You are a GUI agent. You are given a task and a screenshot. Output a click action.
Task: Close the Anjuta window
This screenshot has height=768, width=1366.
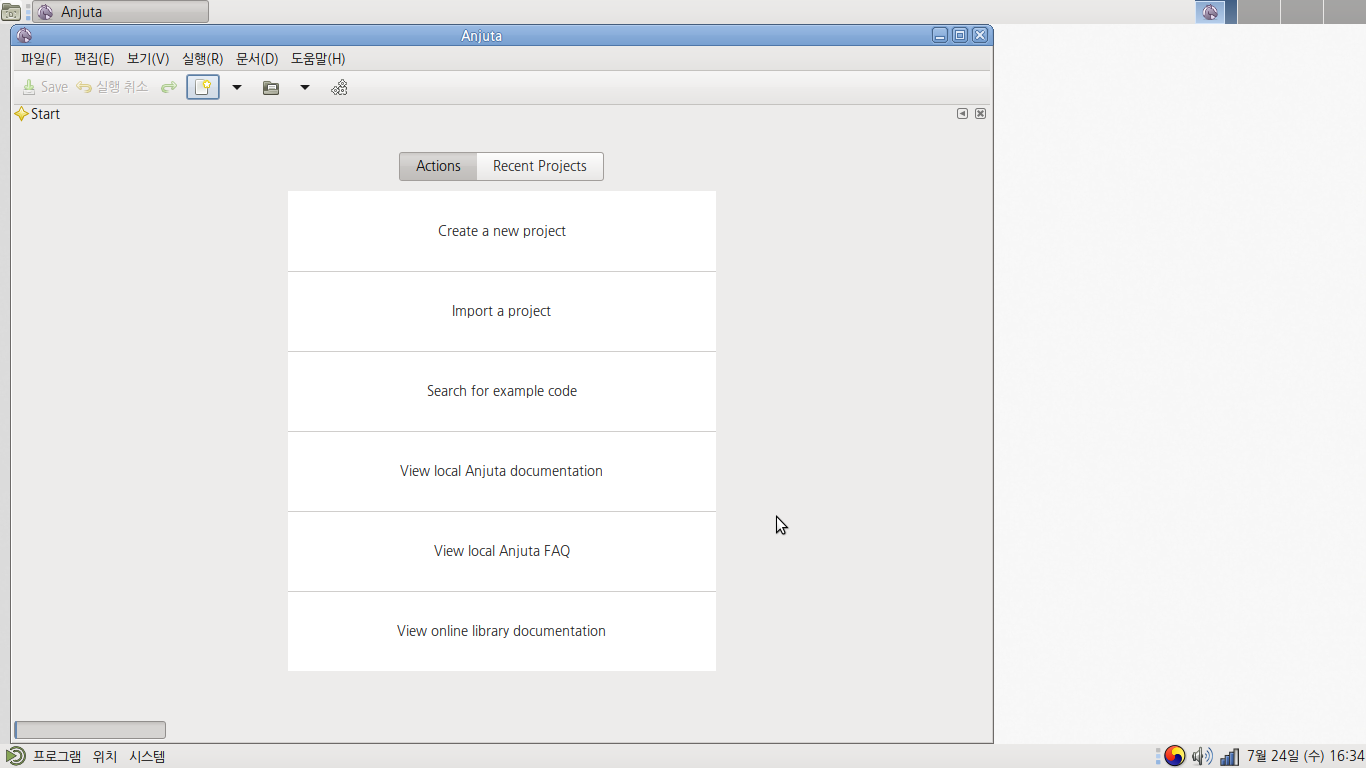coord(980,35)
